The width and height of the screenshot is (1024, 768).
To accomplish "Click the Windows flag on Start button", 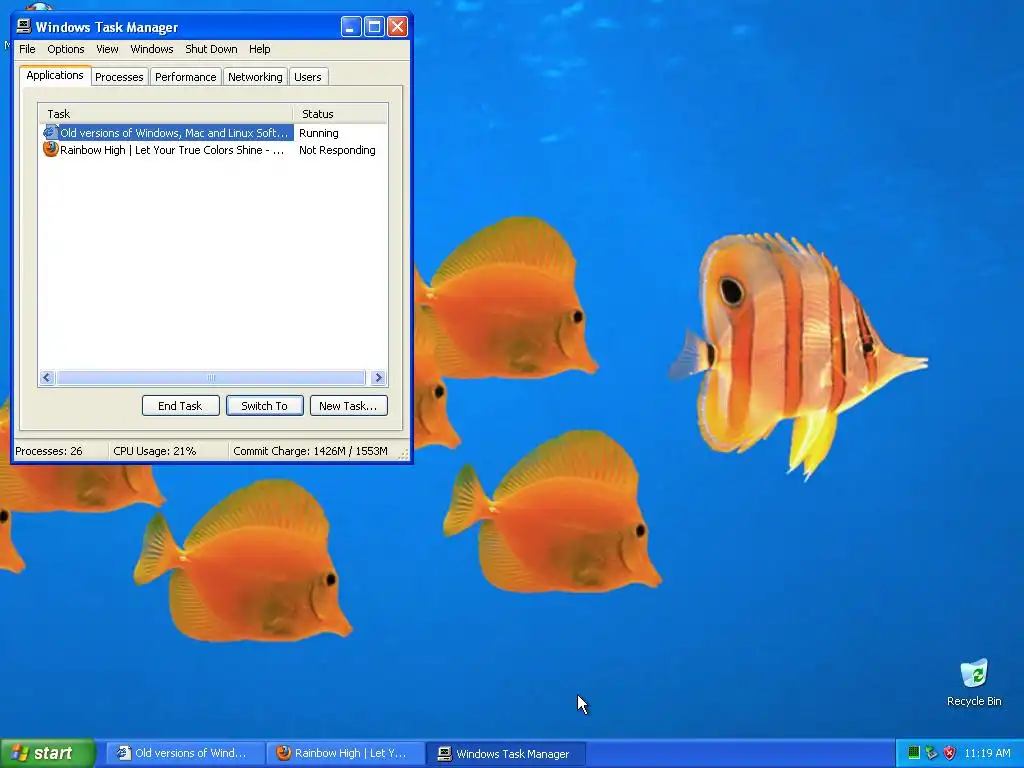I will click(x=19, y=753).
